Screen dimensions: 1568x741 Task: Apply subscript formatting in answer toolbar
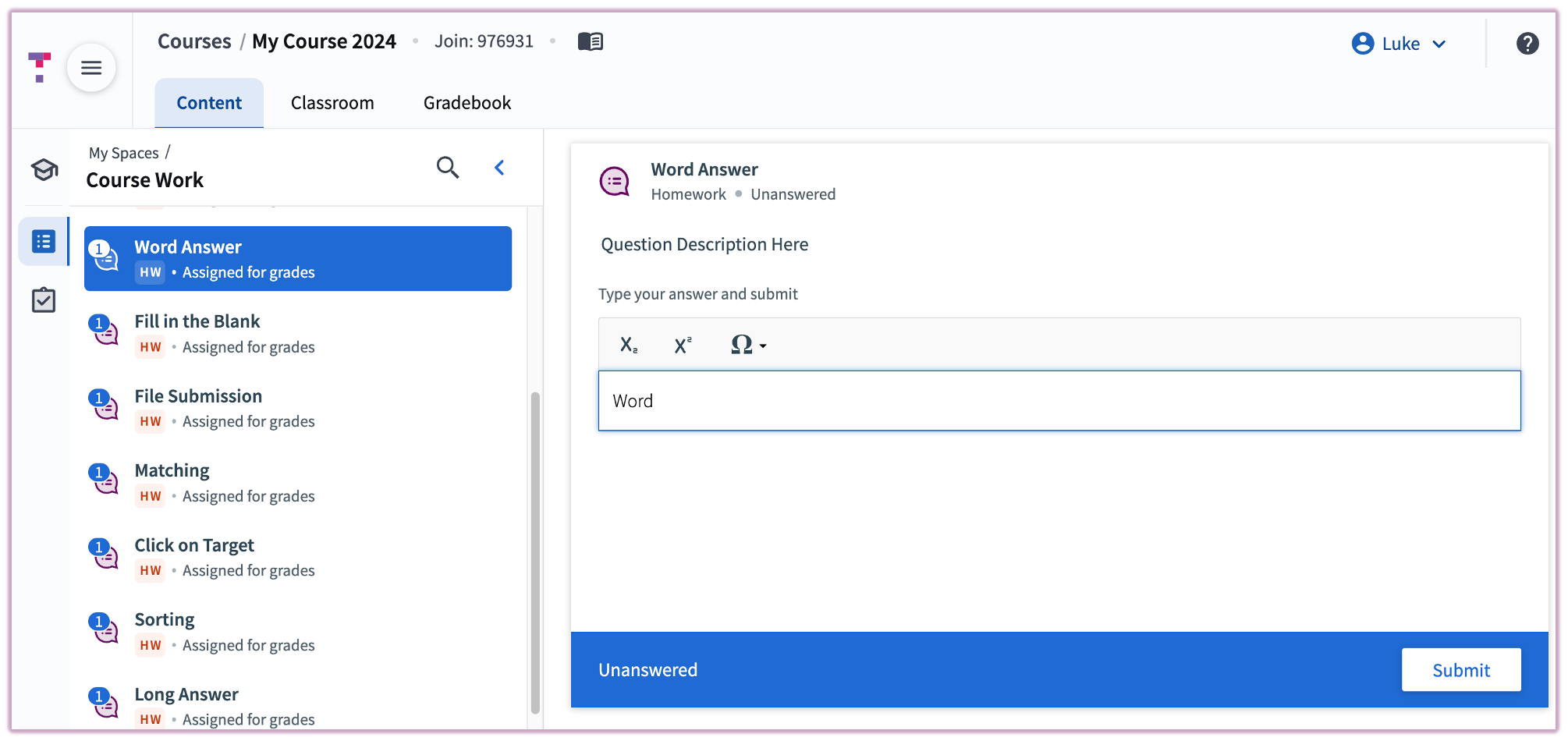click(629, 345)
